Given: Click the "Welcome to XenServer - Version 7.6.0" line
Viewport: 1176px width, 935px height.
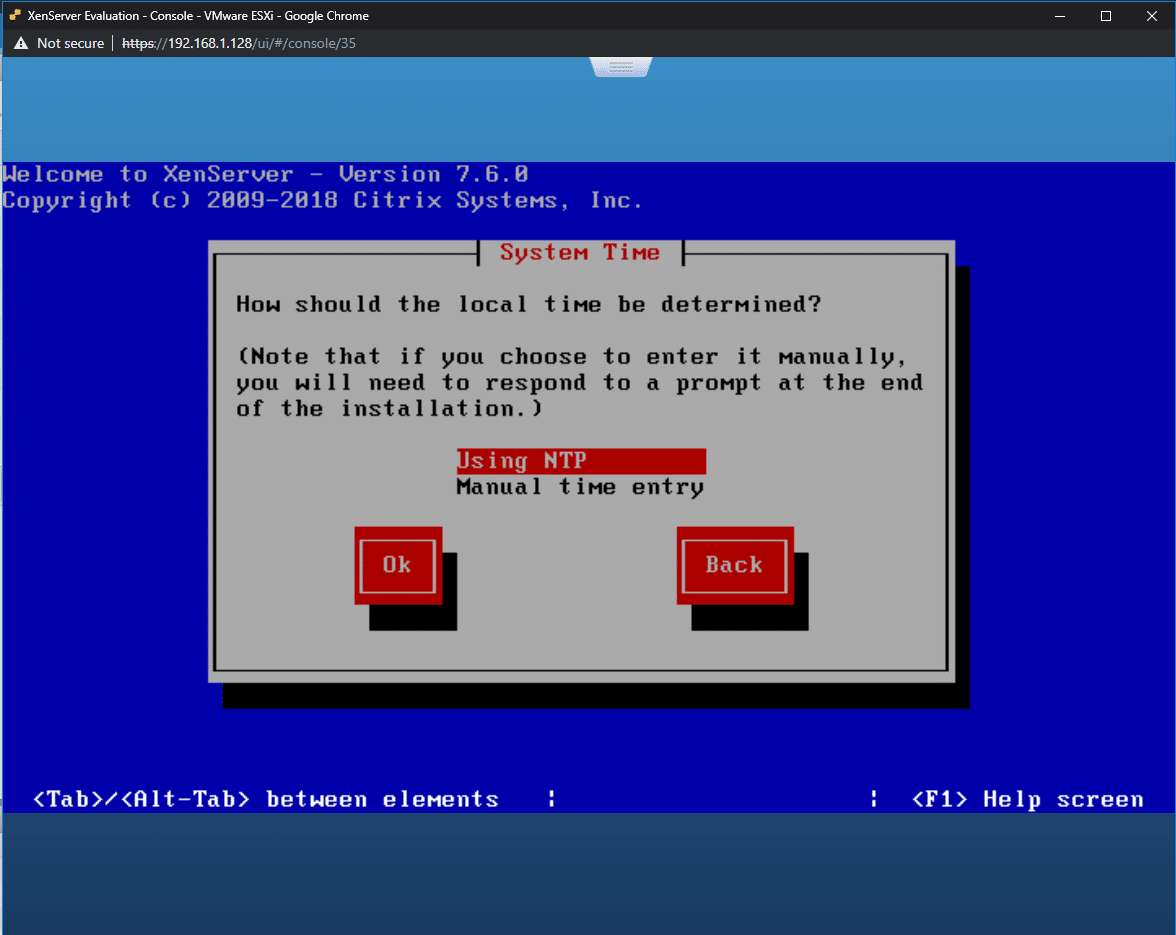Looking at the screenshot, I should click(x=266, y=175).
